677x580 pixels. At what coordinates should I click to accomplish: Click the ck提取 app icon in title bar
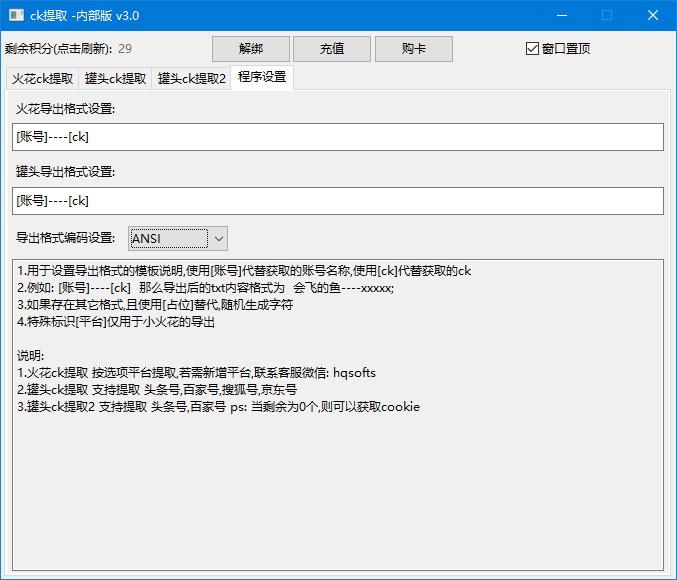tap(17, 15)
